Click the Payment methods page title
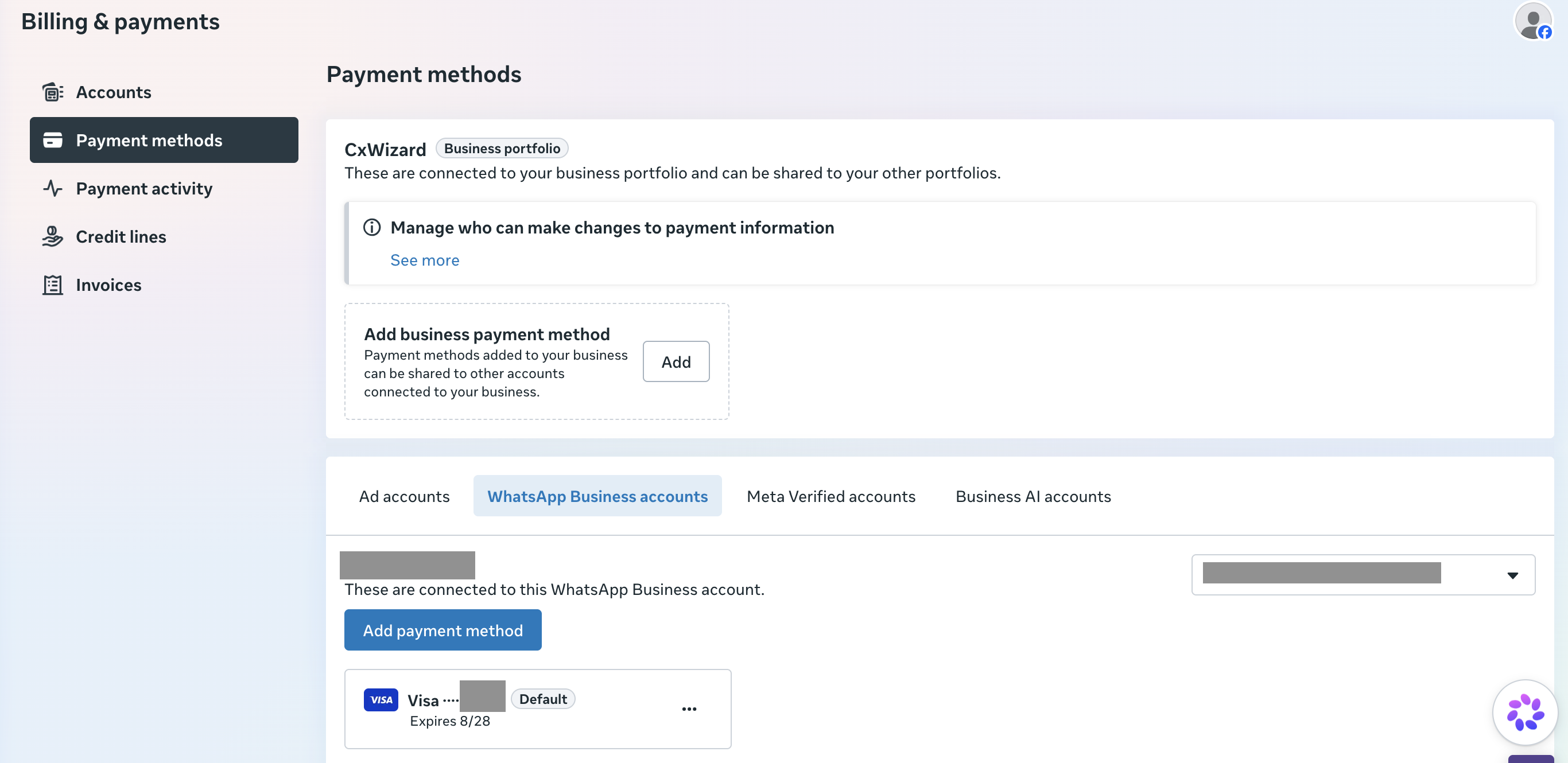Viewport: 1568px width, 763px height. click(x=424, y=74)
